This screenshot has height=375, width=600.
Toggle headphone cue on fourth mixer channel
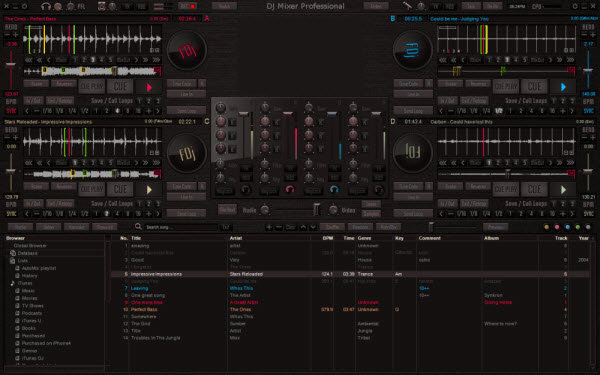click(x=378, y=189)
